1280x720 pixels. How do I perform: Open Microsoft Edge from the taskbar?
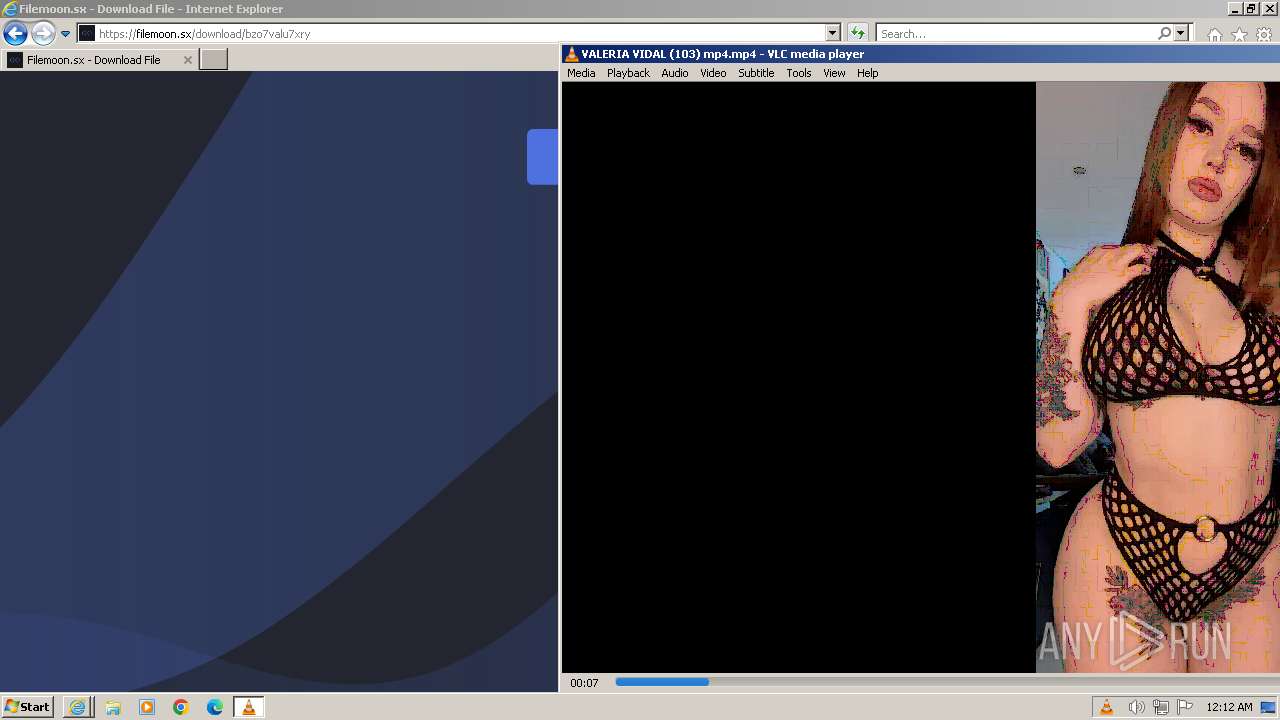[x=215, y=707]
